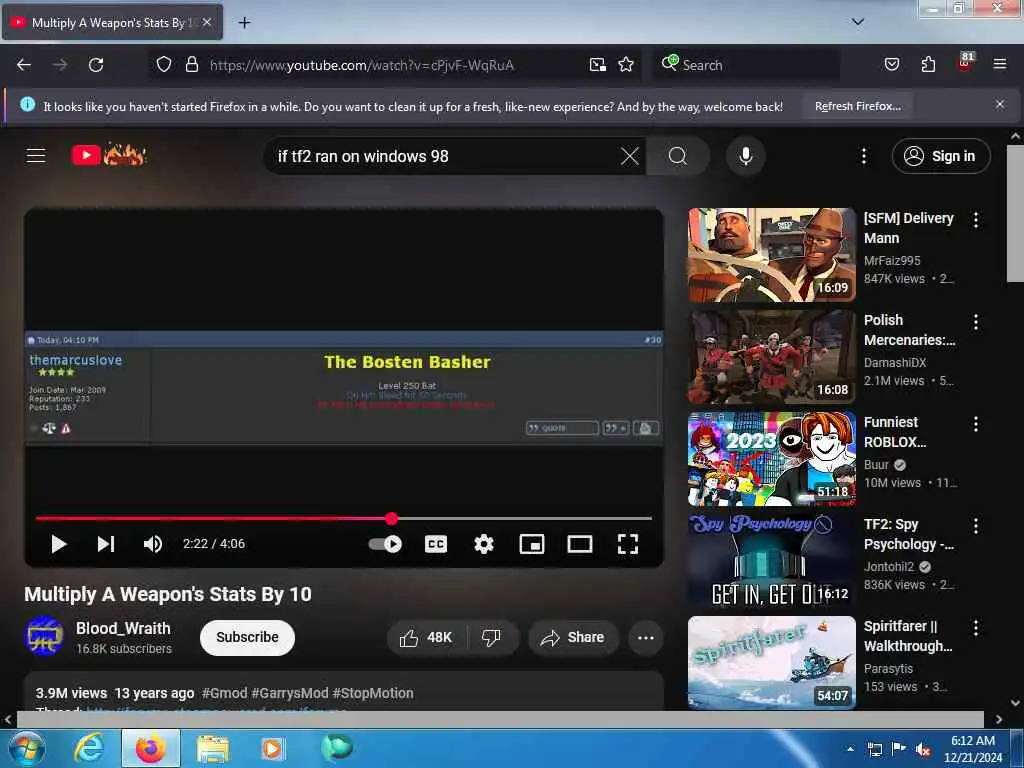
Task: Dislike this video
Action: tap(491, 637)
